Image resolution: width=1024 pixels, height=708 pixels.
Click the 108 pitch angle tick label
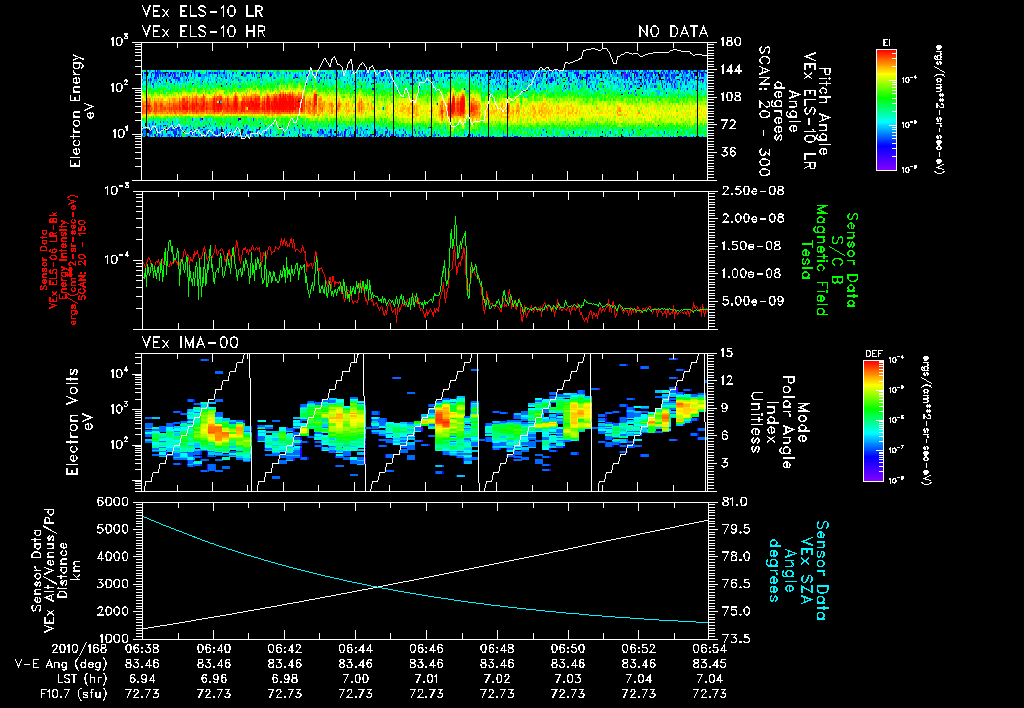pyautogui.click(x=730, y=97)
